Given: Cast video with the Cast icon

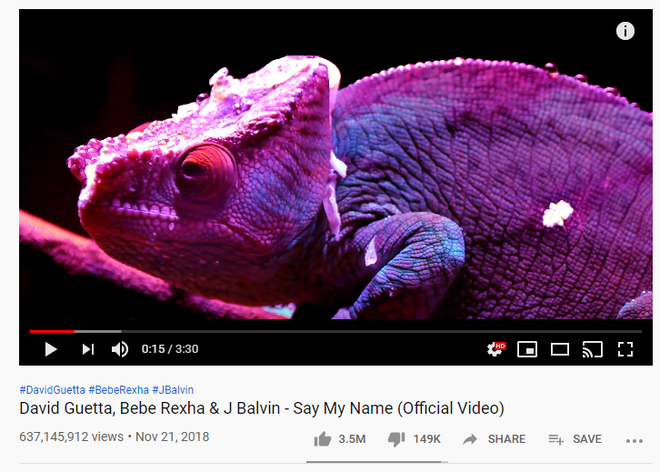Looking at the screenshot, I should [592, 349].
